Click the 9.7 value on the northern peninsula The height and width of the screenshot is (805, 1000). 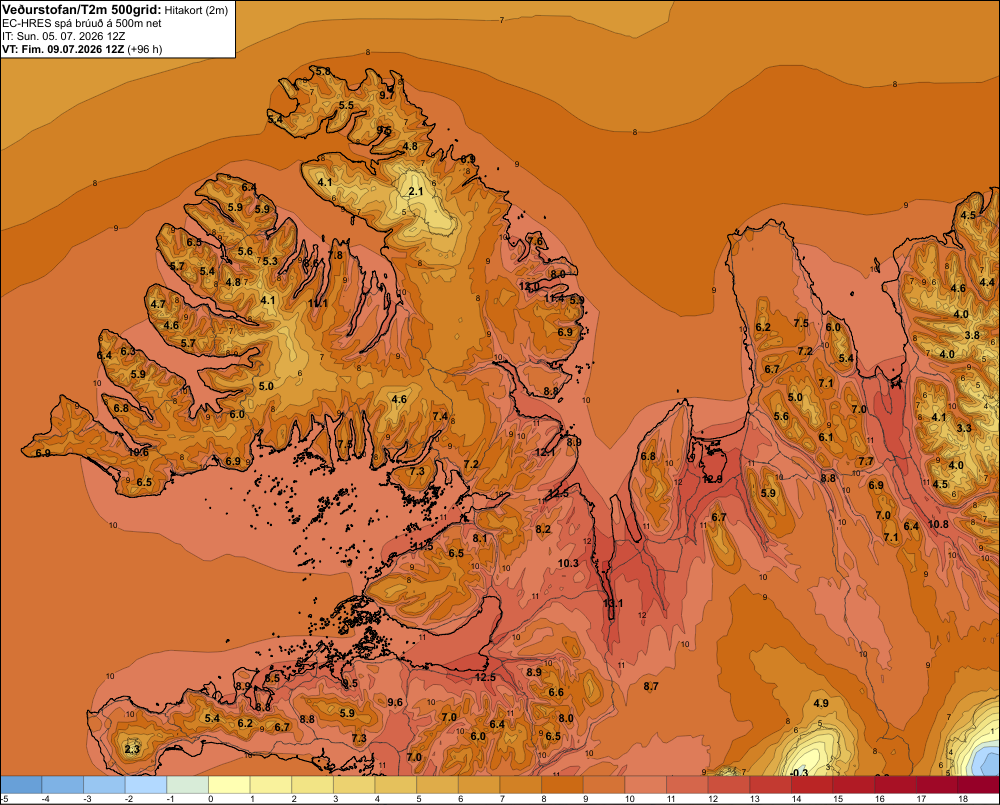point(386,96)
